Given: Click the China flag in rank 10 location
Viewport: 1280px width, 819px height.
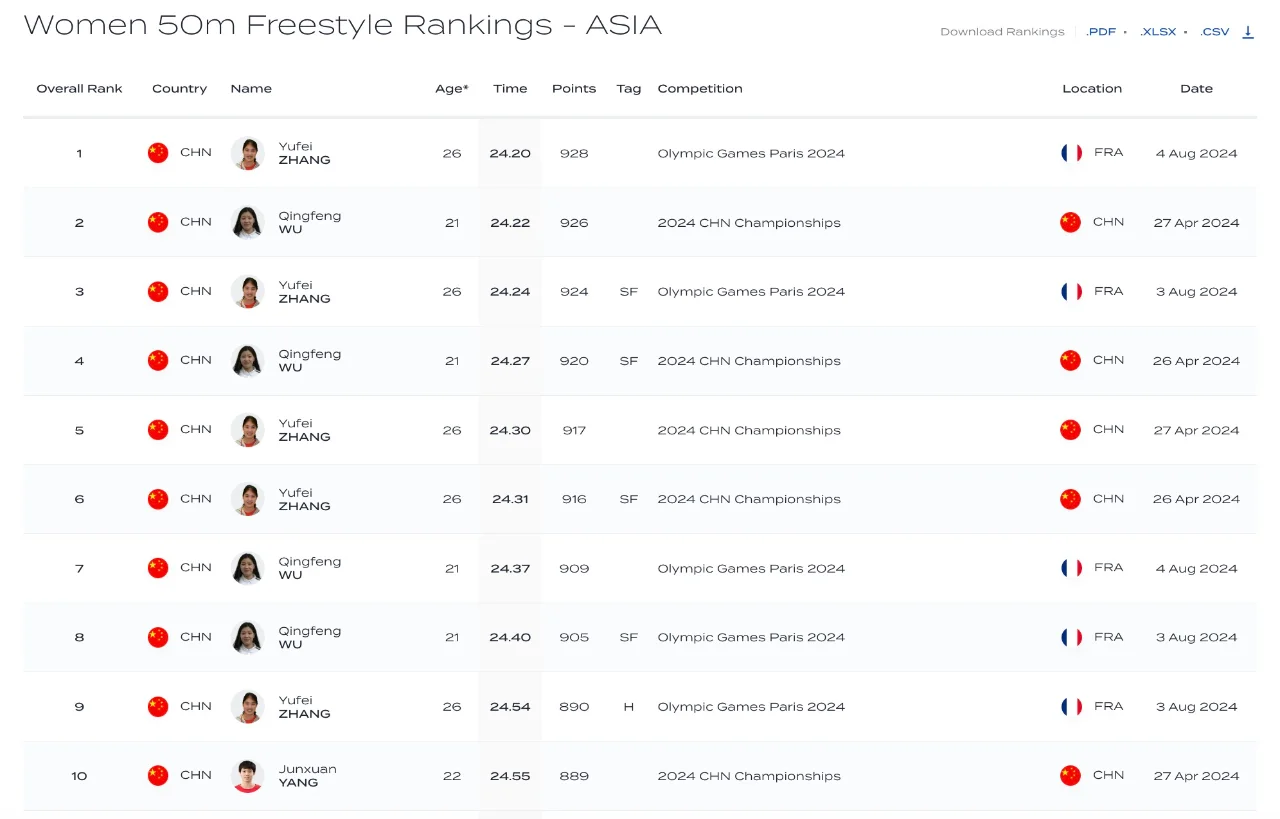Looking at the screenshot, I should point(1071,775).
